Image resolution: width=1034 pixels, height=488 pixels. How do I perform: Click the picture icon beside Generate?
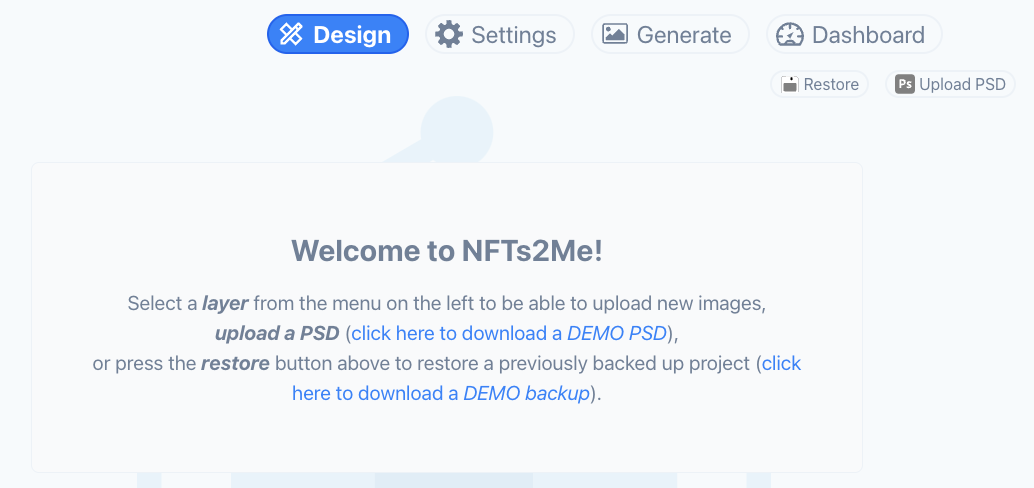tap(615, 35)
